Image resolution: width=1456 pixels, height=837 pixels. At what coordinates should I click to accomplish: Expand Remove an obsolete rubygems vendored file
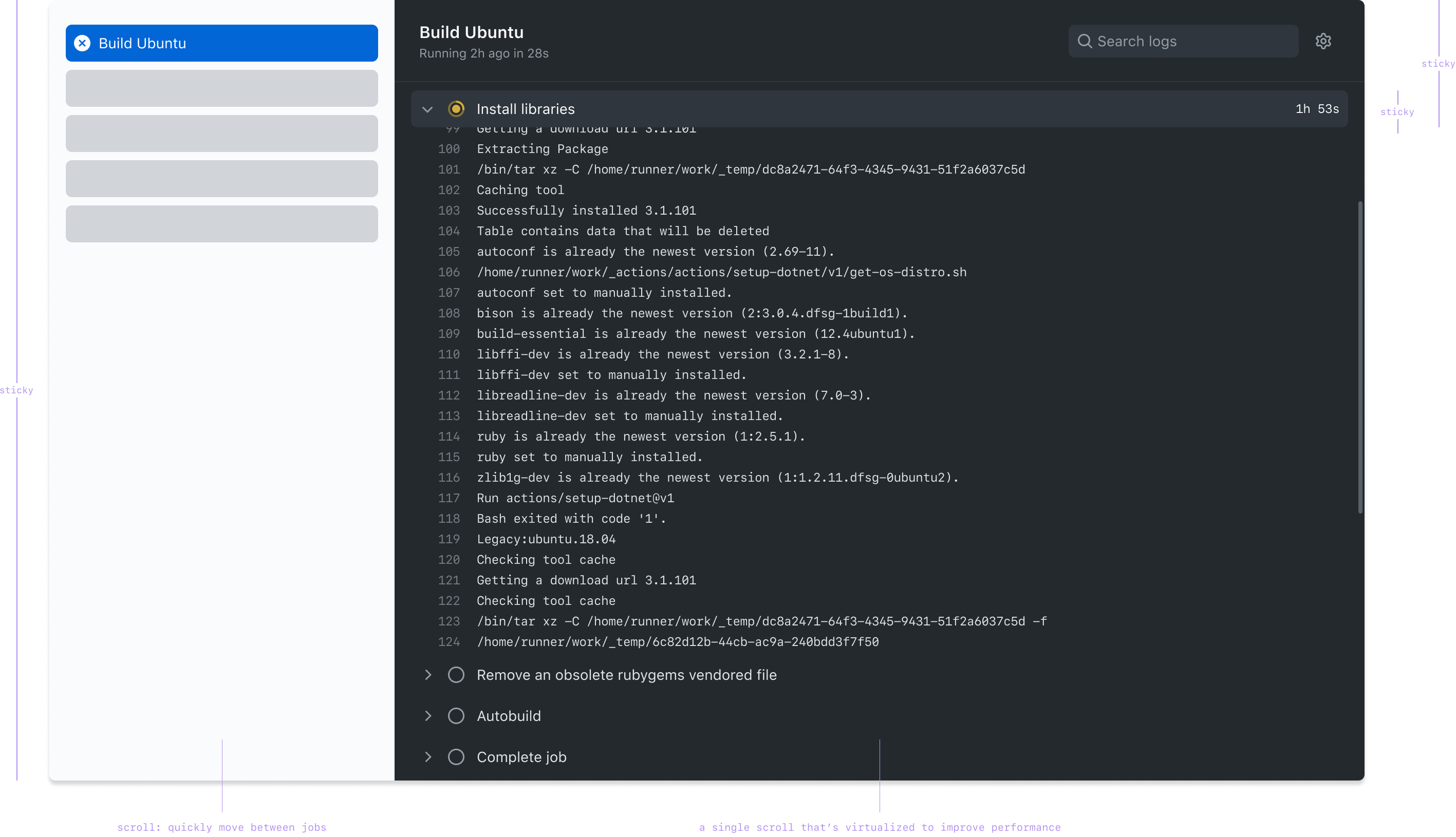428,675
